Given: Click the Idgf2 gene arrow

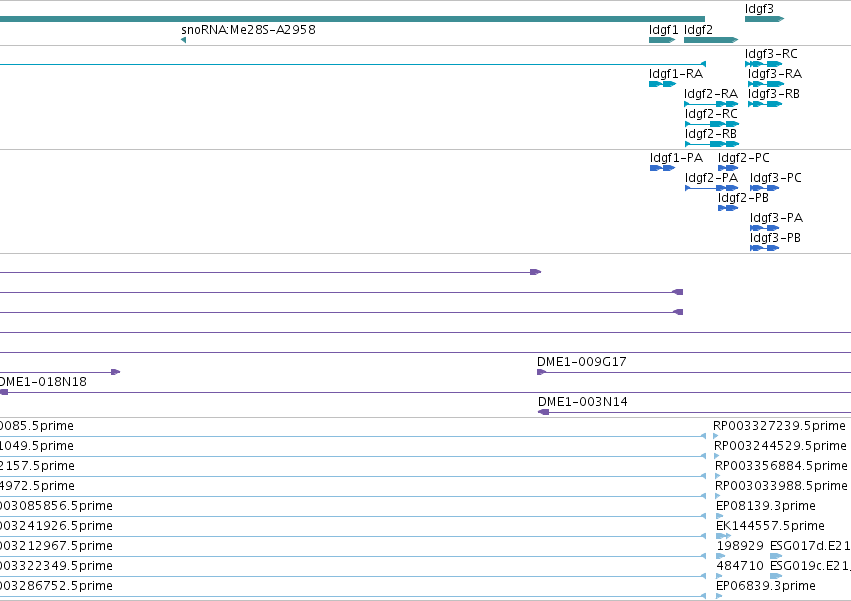Looking at the screenshot, I should [711, 40].
